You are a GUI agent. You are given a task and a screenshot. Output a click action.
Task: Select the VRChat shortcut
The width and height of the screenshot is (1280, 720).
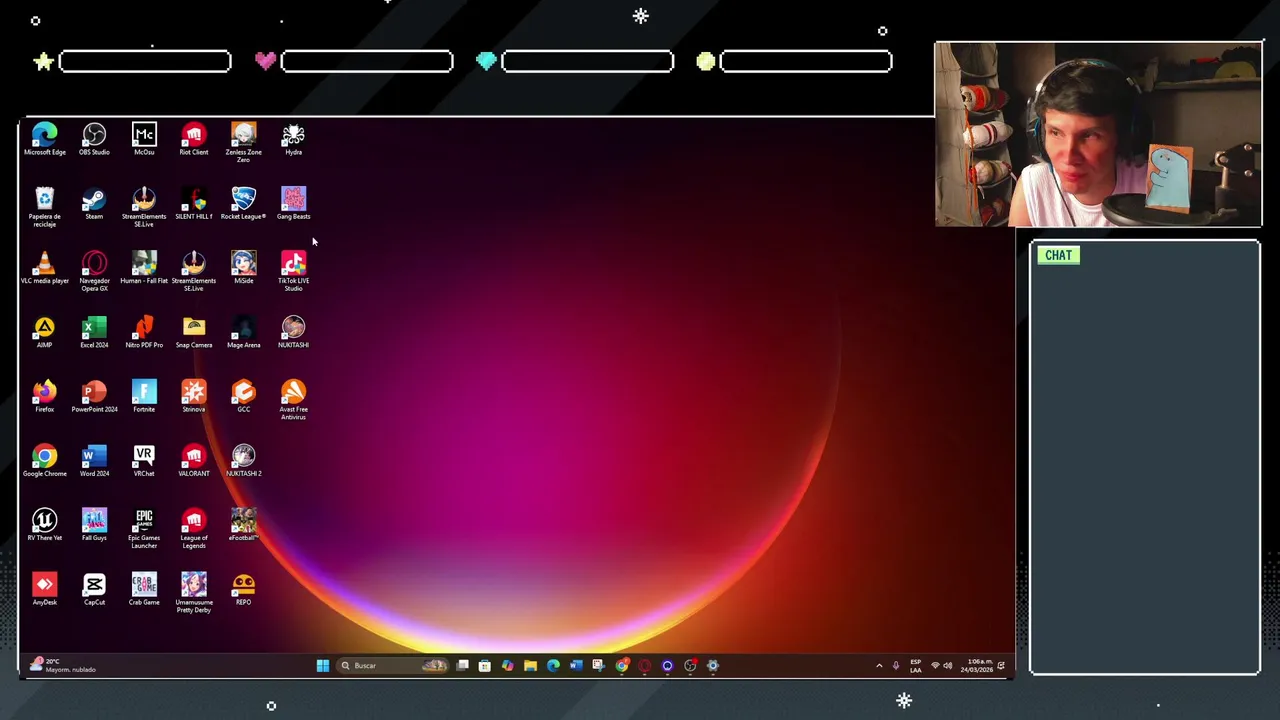pyautogui.click(x=144, y=460)
